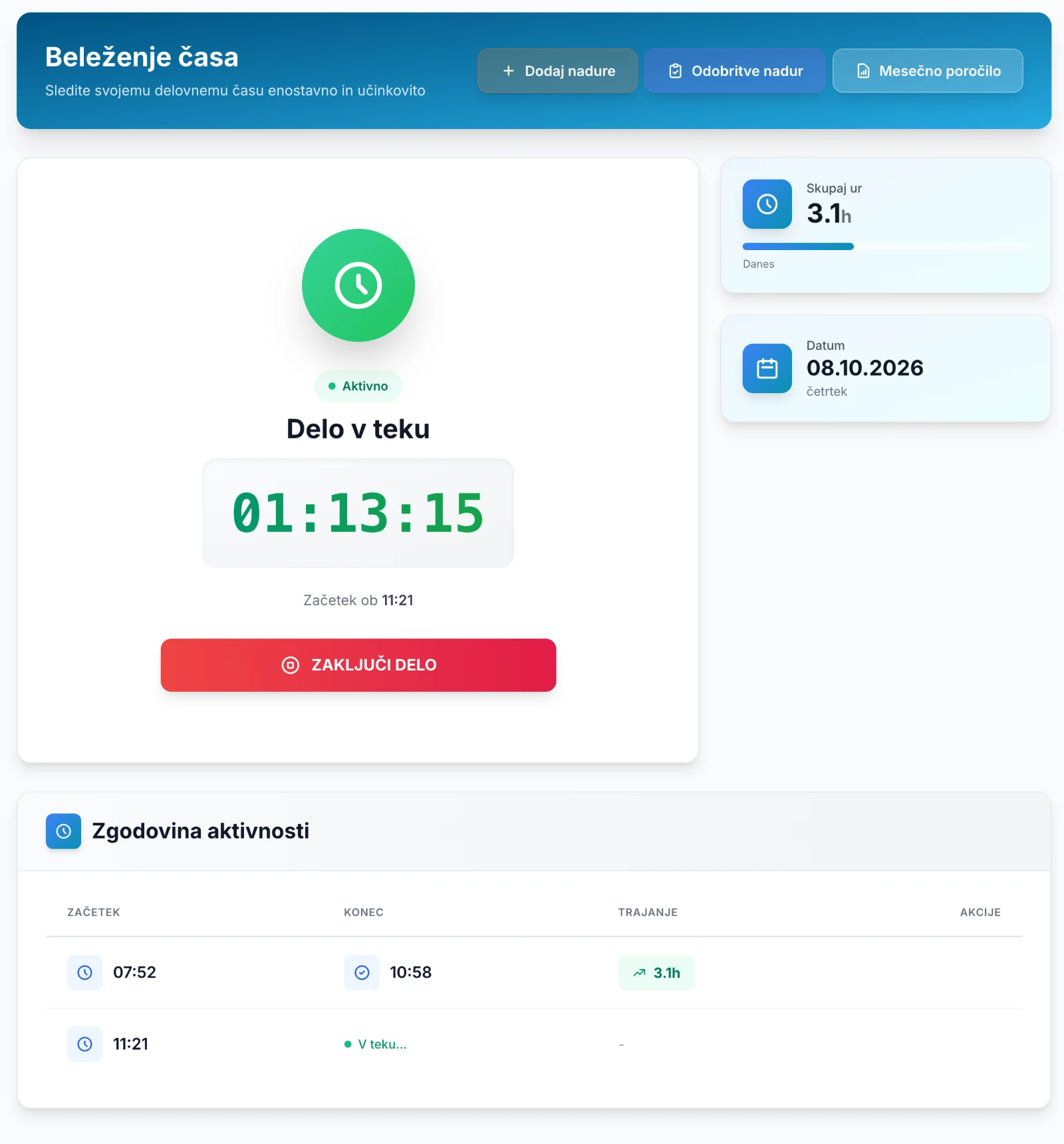1064x1144 pixels.
Task: Click the 07:52 start time cell
Action: tap(134, 972)
